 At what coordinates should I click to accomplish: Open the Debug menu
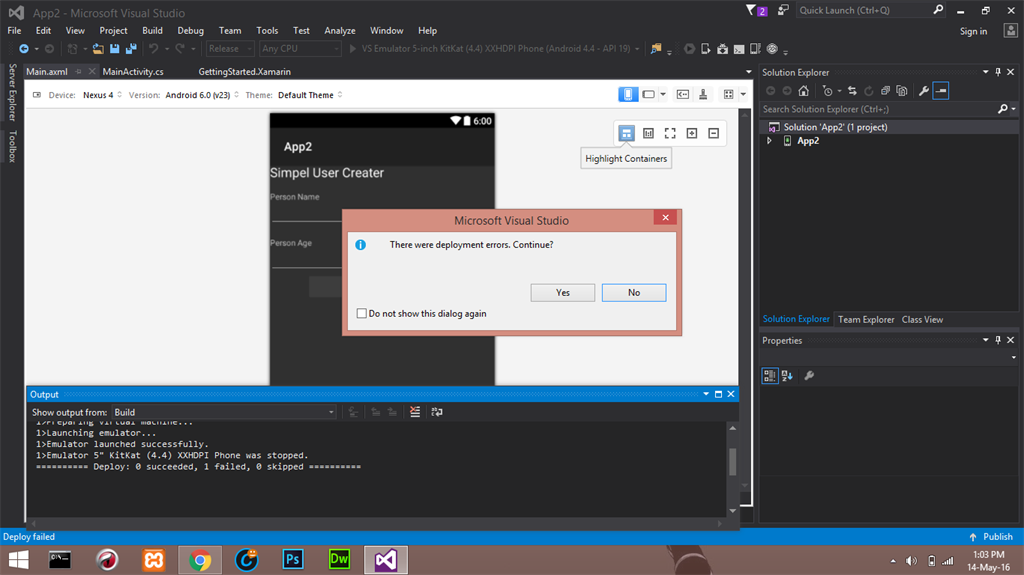pyautogui.click(x=190, y=31)
